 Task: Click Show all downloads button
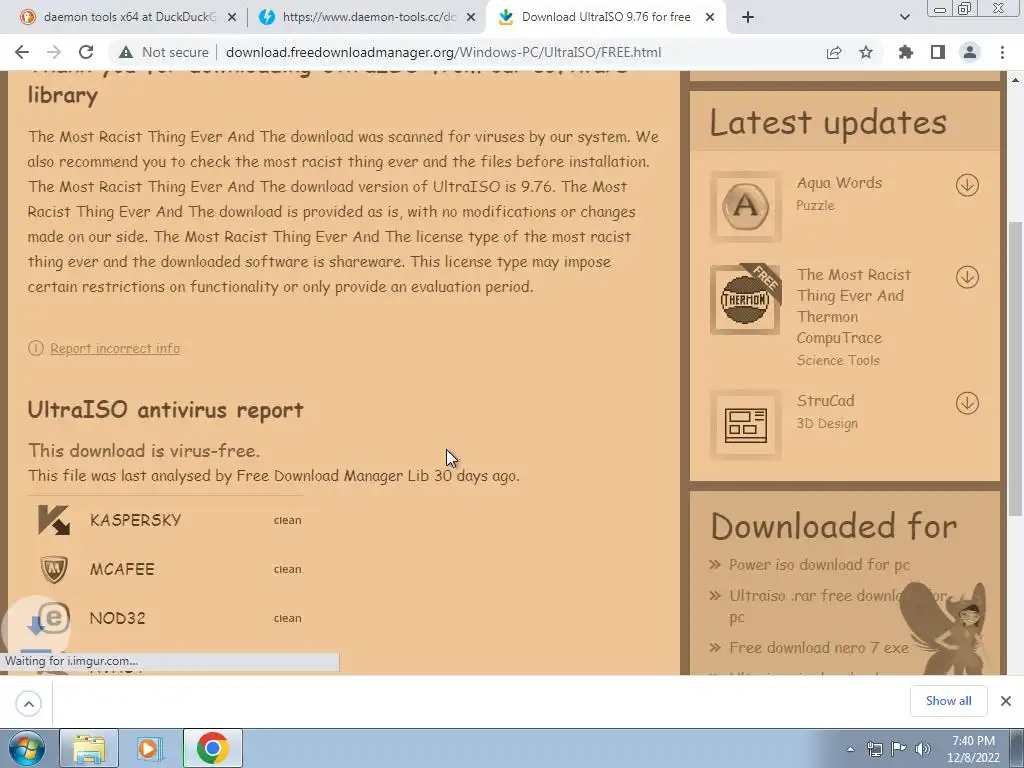pos(948,701)
